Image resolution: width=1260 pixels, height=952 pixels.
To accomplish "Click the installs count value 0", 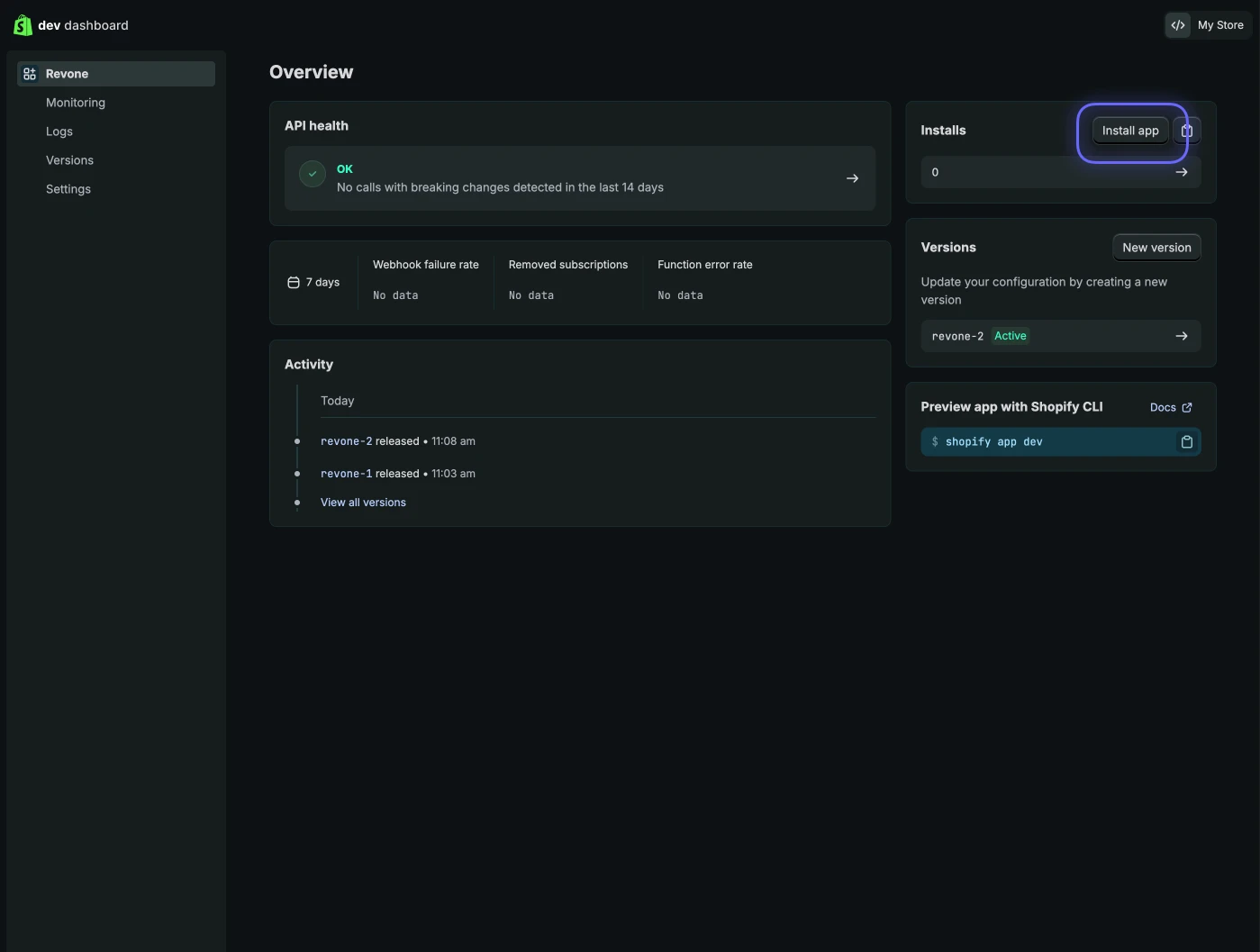I will (935, 172).
